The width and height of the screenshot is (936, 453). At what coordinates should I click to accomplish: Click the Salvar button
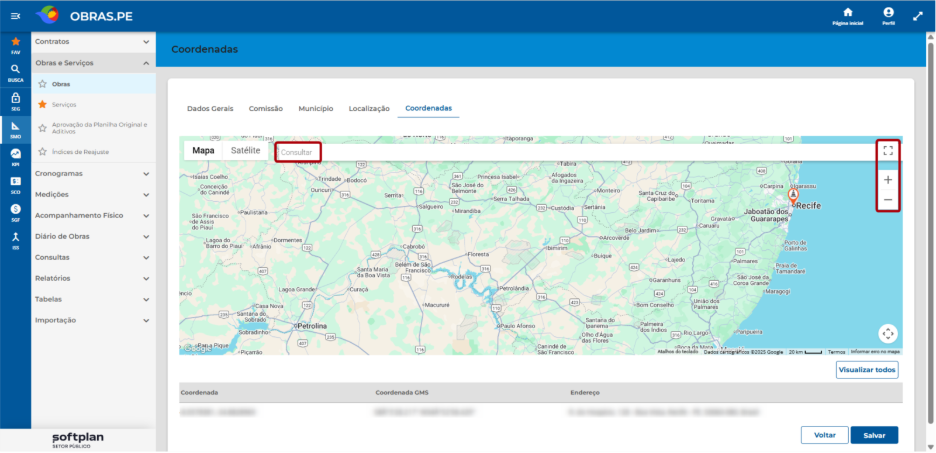[x=874, y=435]
